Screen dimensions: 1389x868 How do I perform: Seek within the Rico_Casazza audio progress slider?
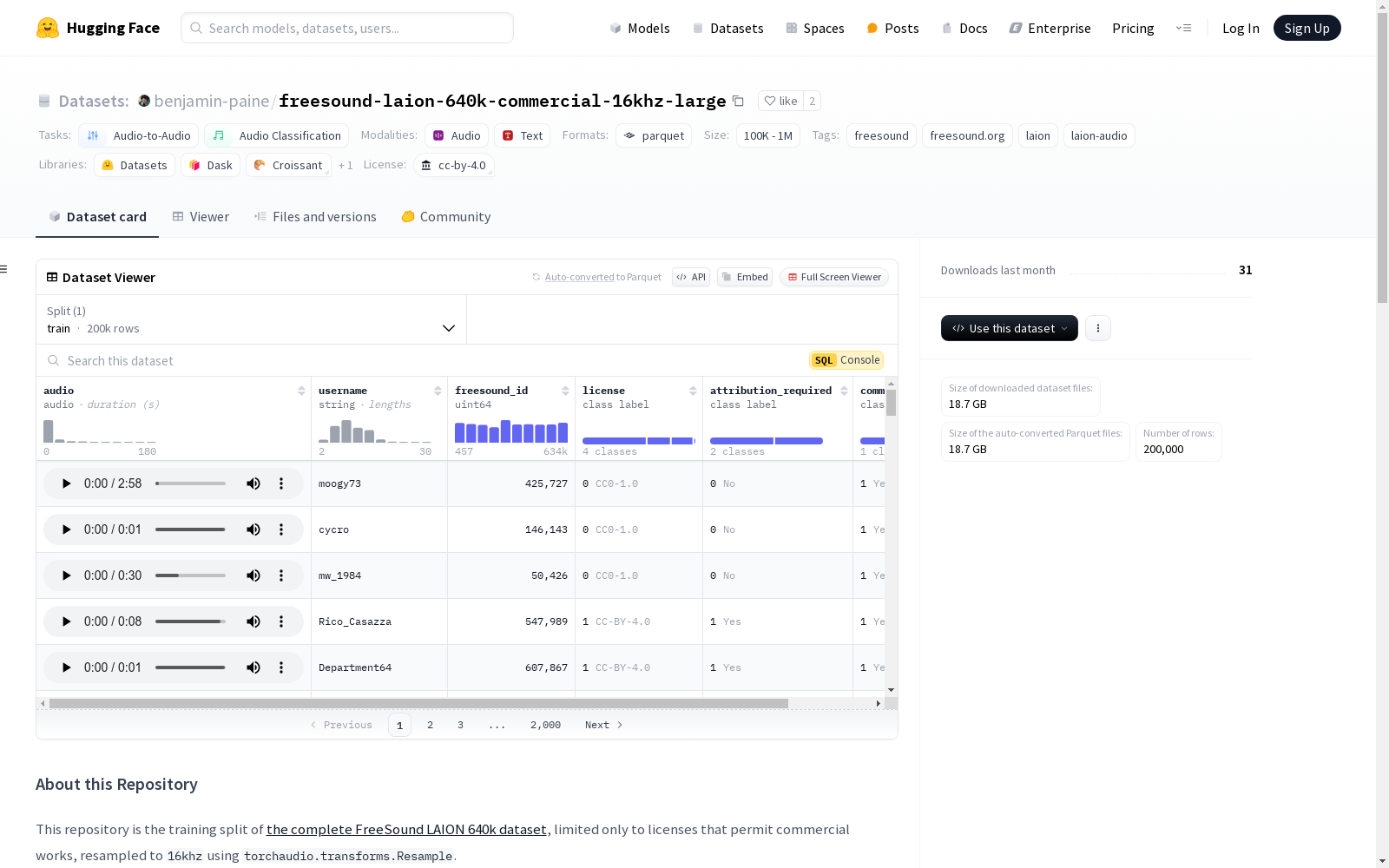coord(190,621)
